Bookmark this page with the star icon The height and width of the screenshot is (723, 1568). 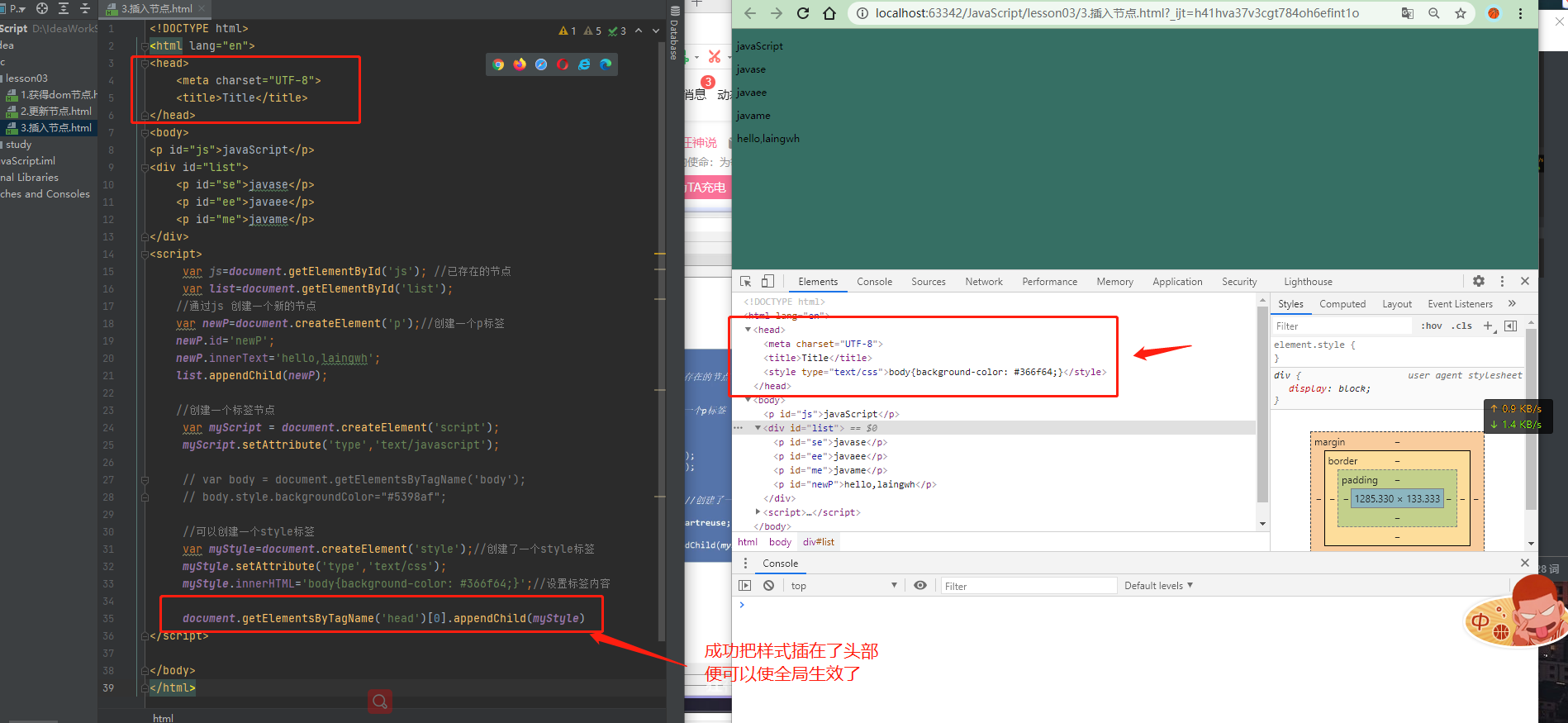coord(1461,13)
